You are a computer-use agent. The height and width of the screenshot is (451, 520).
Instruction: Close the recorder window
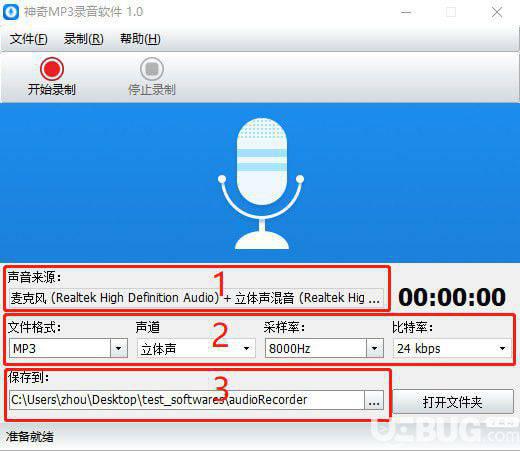(497, 12)
